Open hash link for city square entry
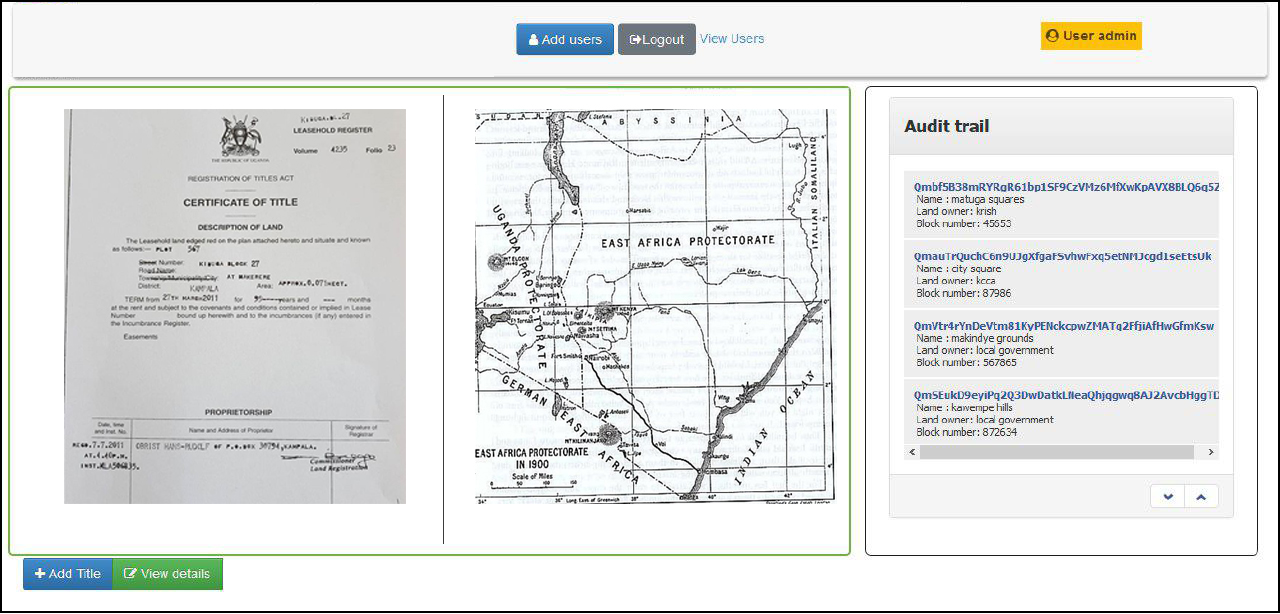This screenshot has width=1280, height=614. [x=1062, y=257]
